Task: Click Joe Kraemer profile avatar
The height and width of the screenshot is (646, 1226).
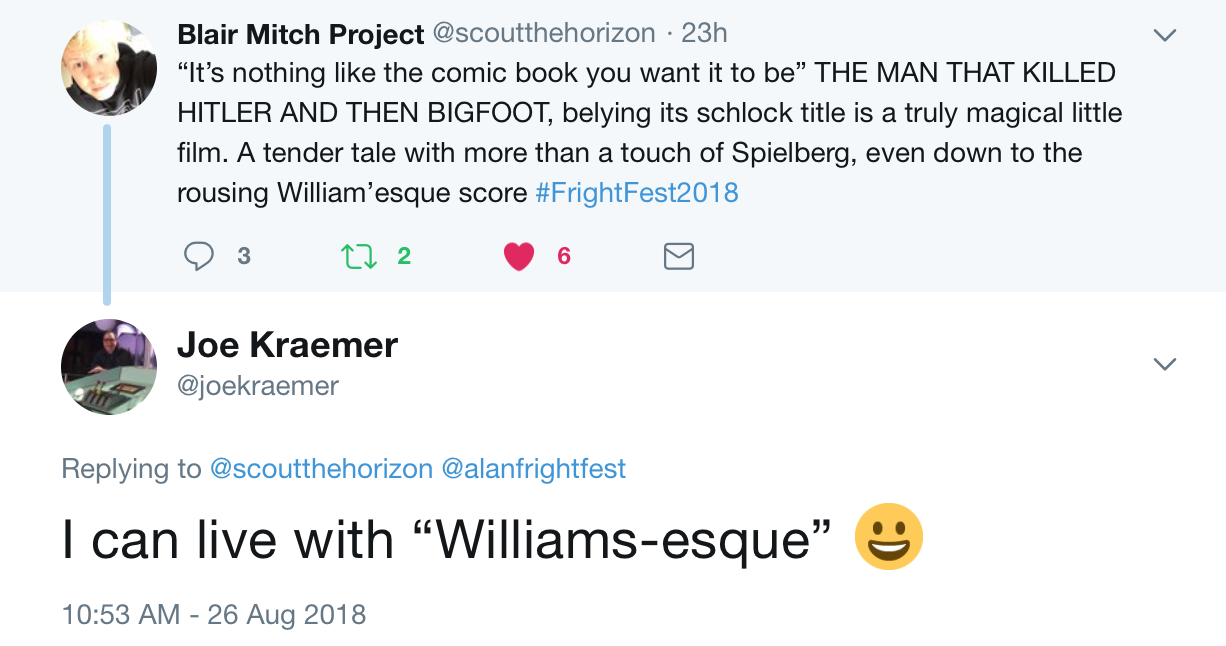Action: coord(109,366)
